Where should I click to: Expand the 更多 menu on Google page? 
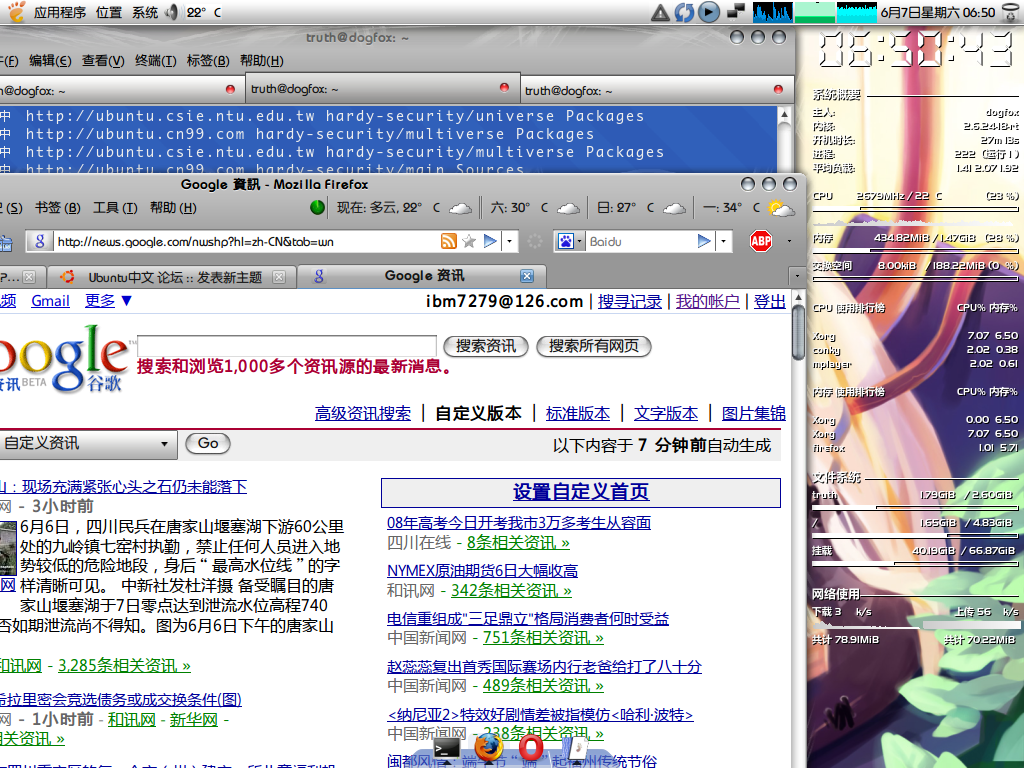tap(108, 300)
